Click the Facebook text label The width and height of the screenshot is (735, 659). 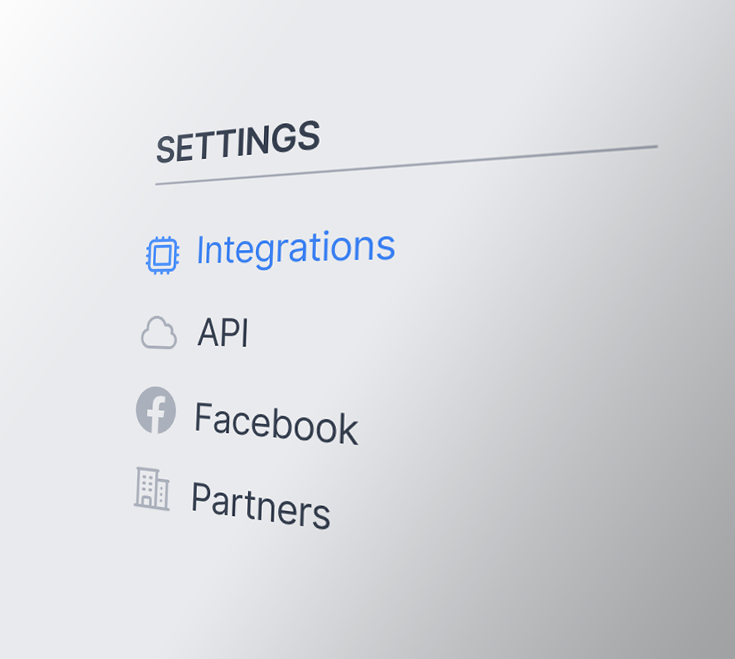[x=275, y=423]
